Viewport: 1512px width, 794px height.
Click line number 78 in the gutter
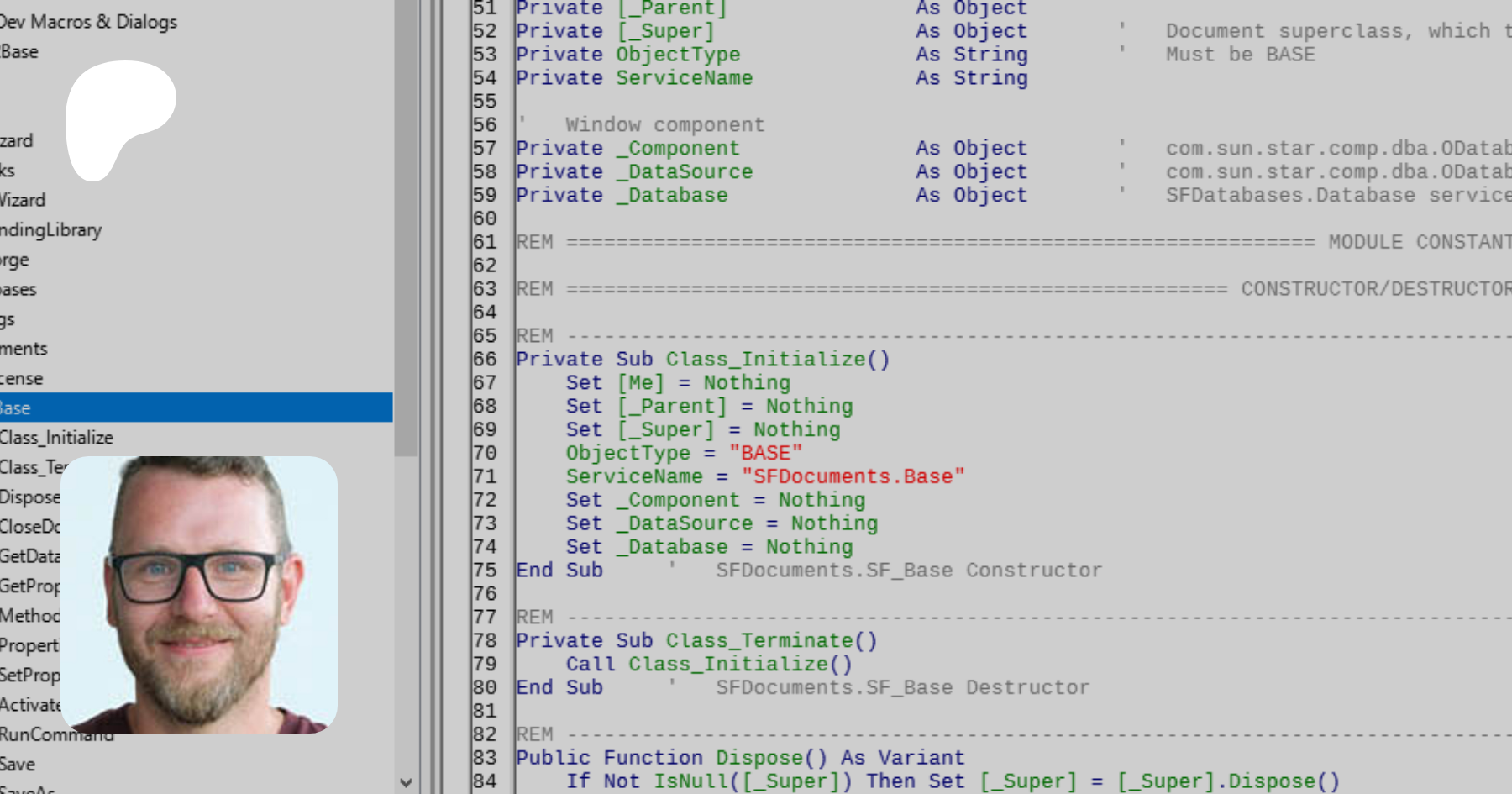[x=485, y=641]
